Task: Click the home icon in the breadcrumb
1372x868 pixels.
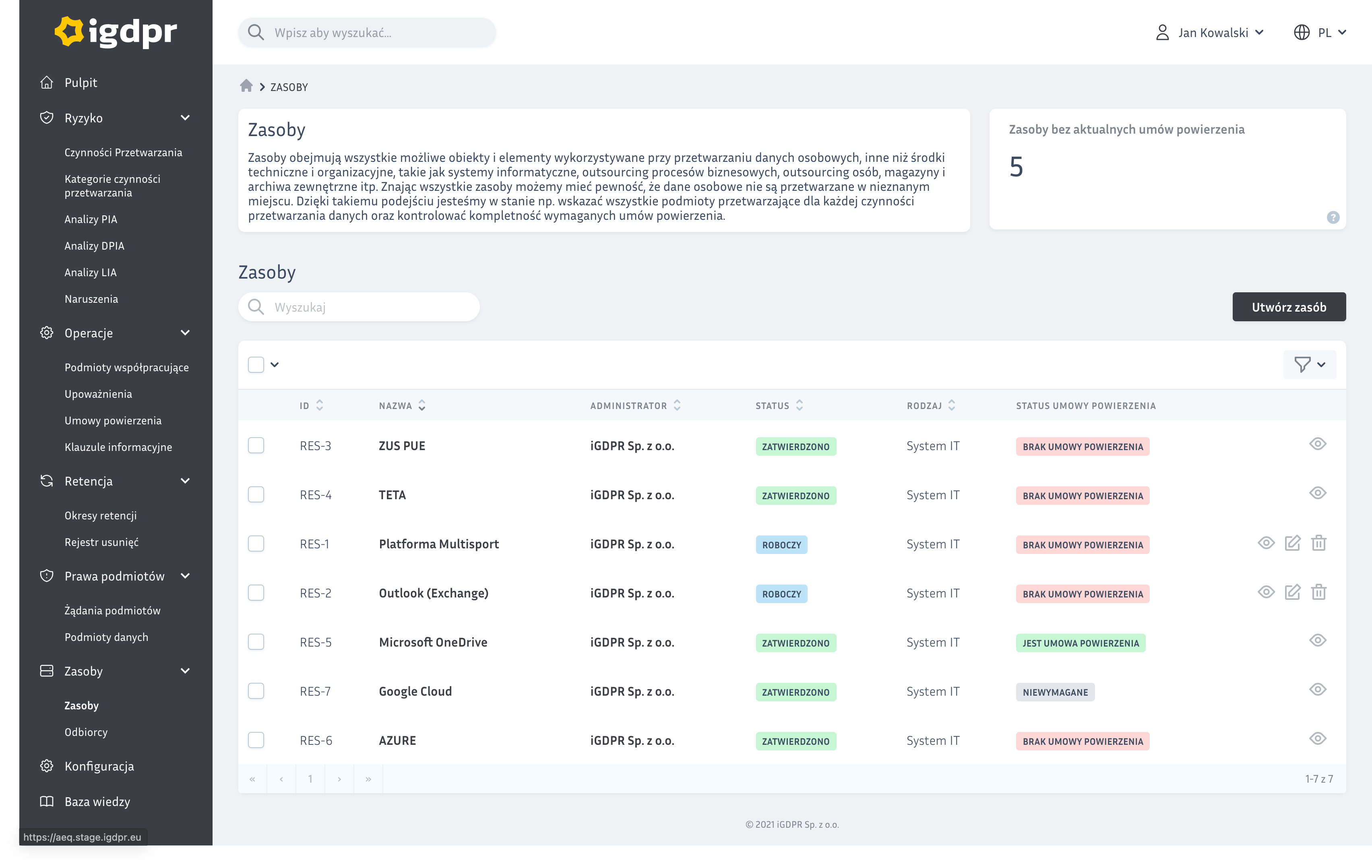Action: [246, 86]
